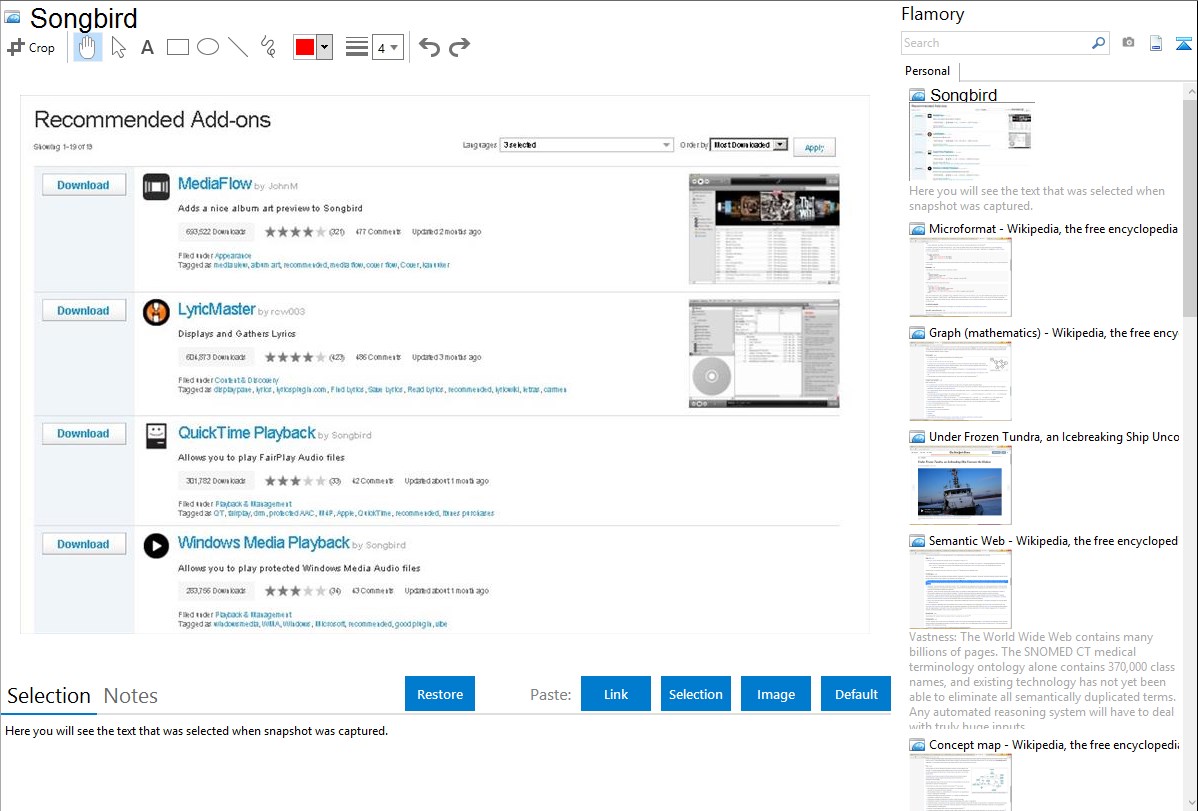Click the Under Frozen Tundra entry title

[1054, 436]
